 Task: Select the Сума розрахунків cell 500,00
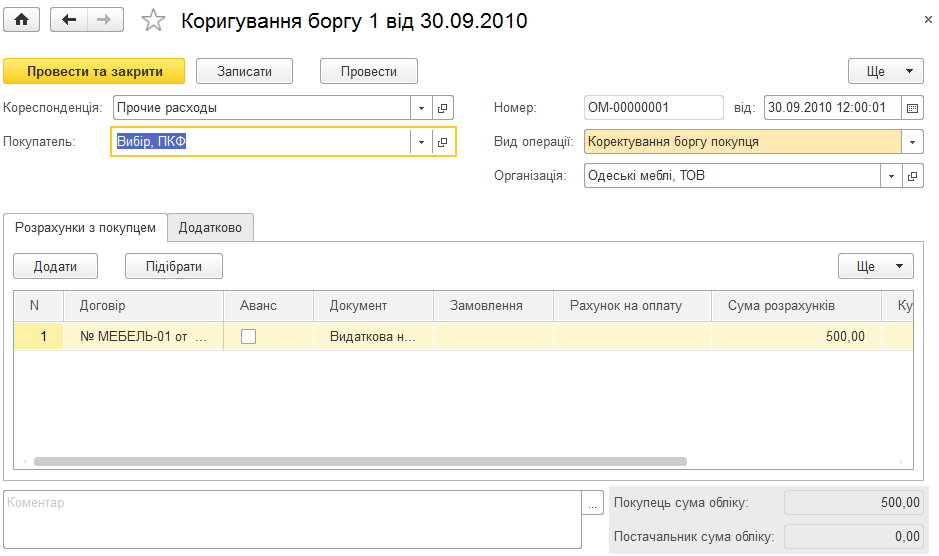796,337
